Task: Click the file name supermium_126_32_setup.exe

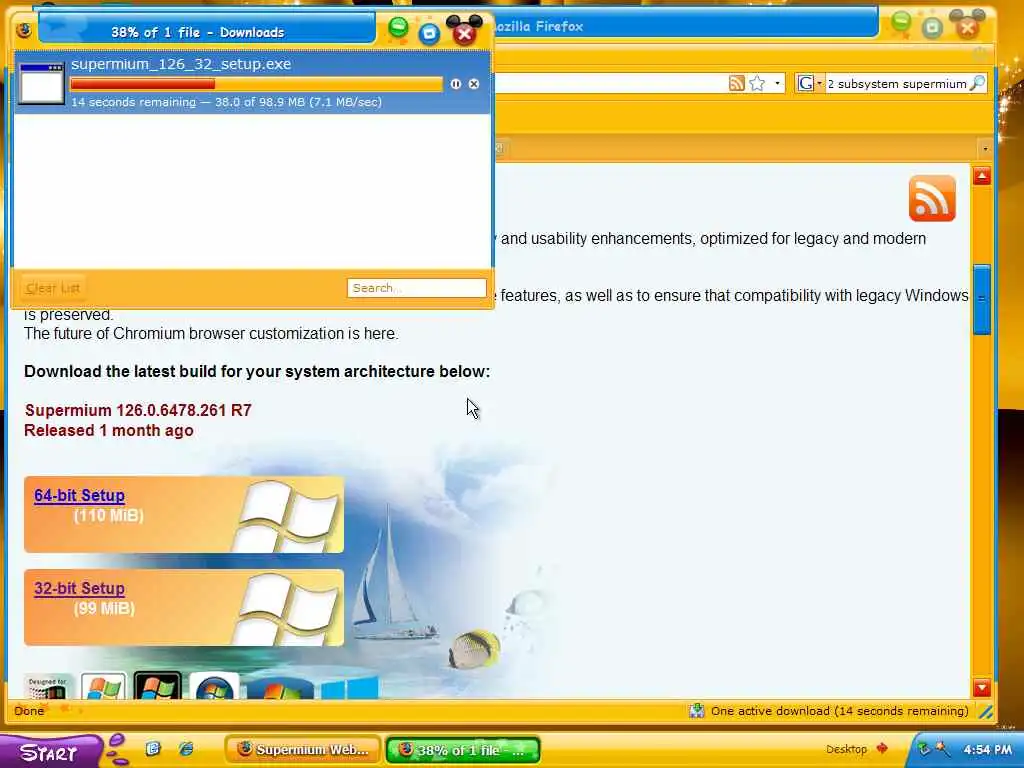Action: (x=181, y=64)
